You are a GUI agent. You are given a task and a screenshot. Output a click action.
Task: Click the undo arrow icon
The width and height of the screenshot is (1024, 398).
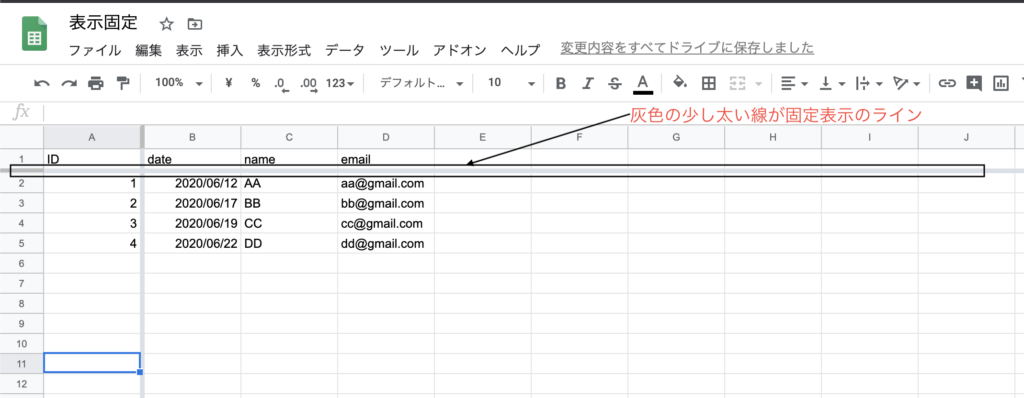click(x=42, y=83)
